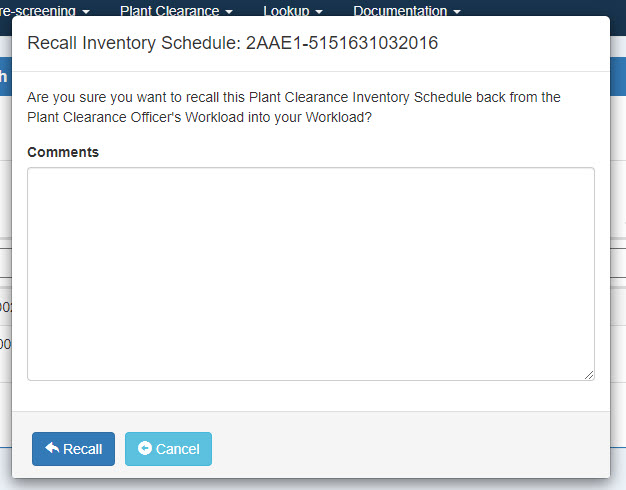Click the Comments field label

pyautogui.click(x=63, y=152)
